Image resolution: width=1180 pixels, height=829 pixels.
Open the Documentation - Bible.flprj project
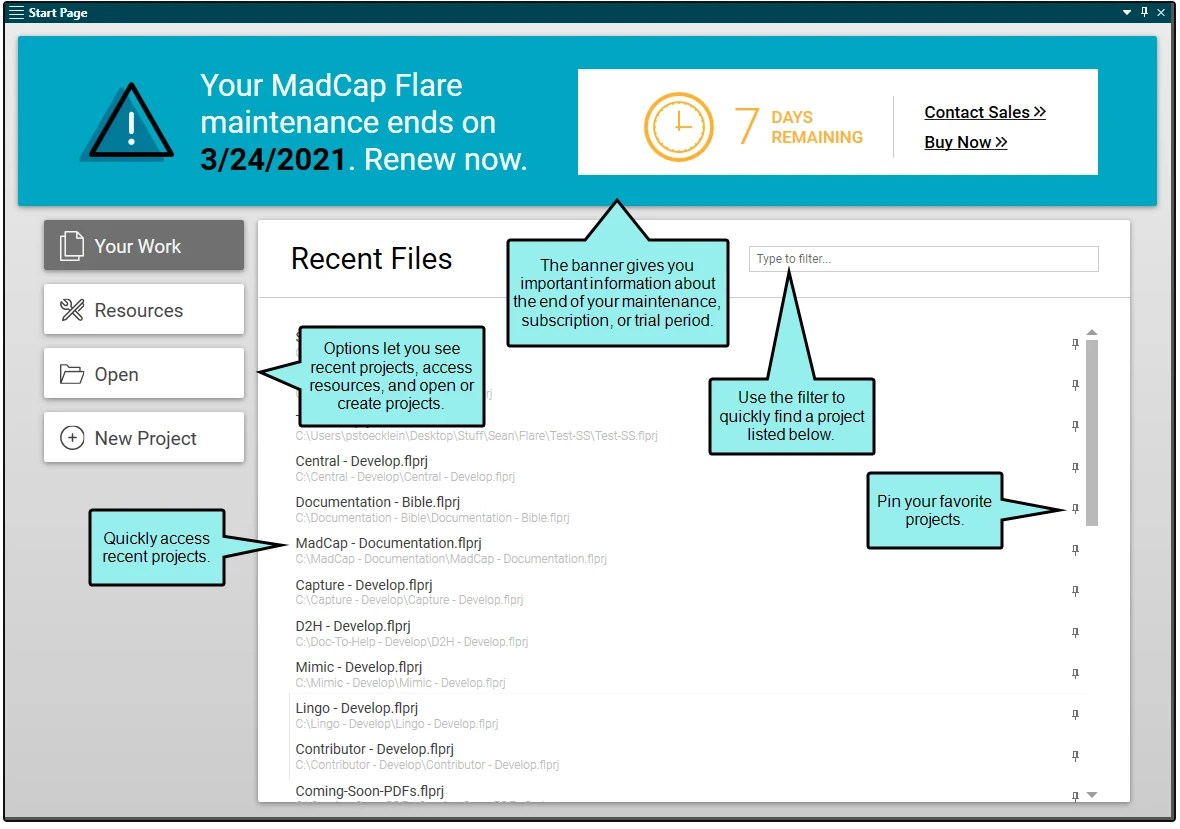[x=377, y=501]
